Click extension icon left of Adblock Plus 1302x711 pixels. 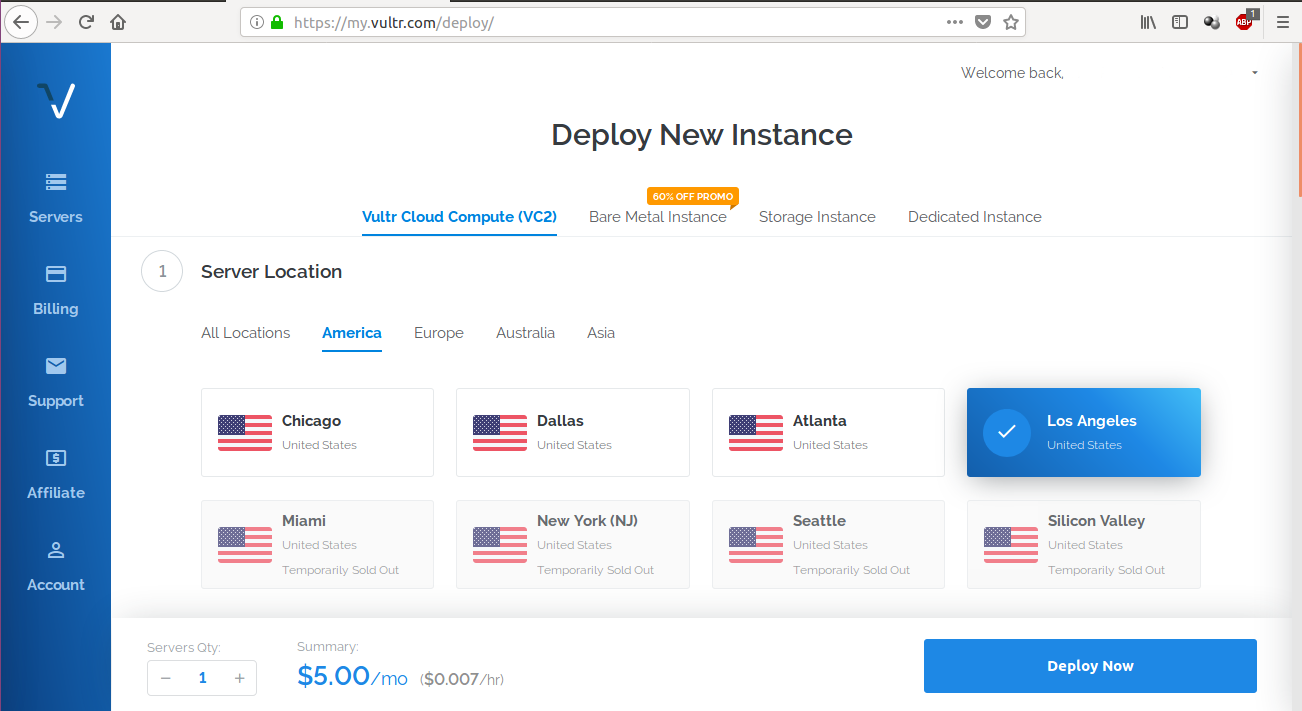[1212, 21]
